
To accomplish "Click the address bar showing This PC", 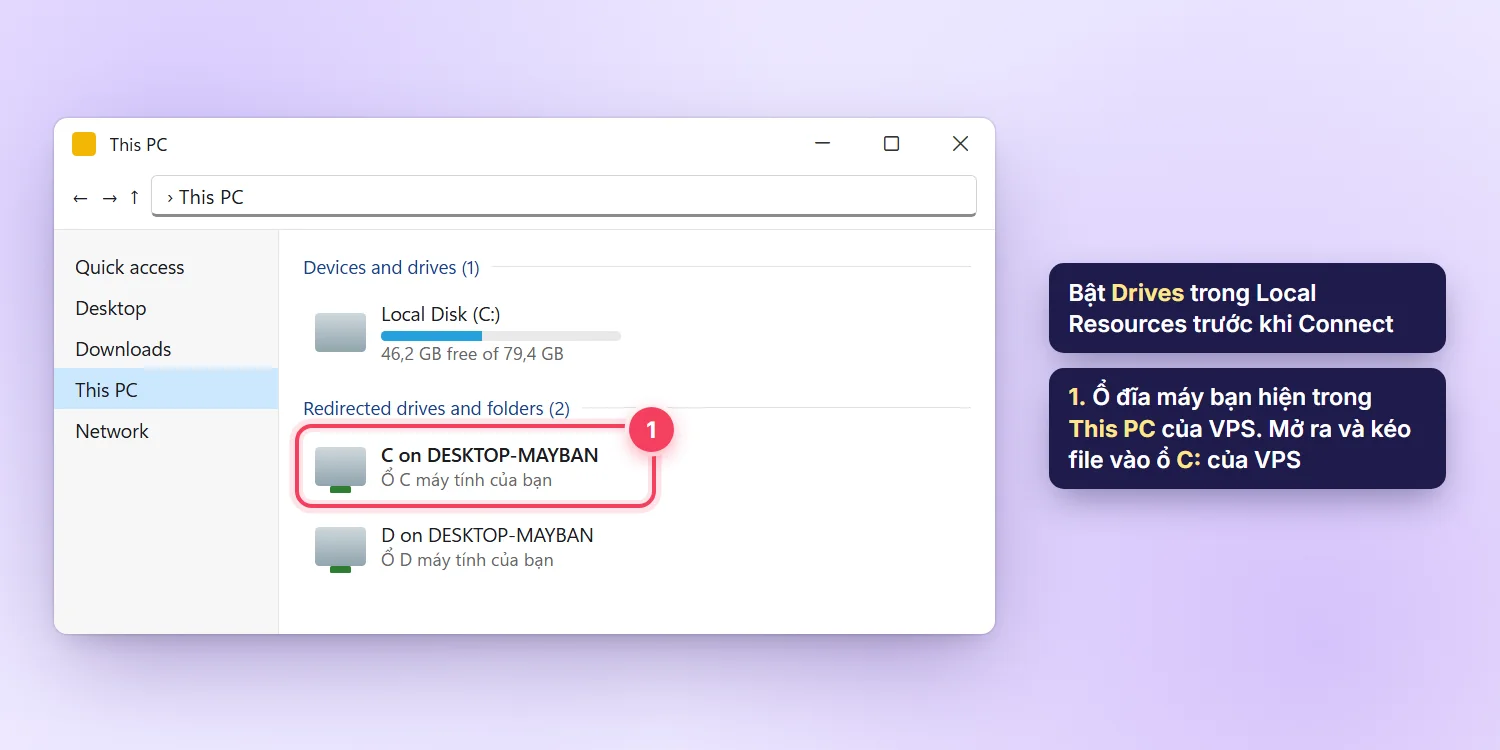I will (564, 196).
